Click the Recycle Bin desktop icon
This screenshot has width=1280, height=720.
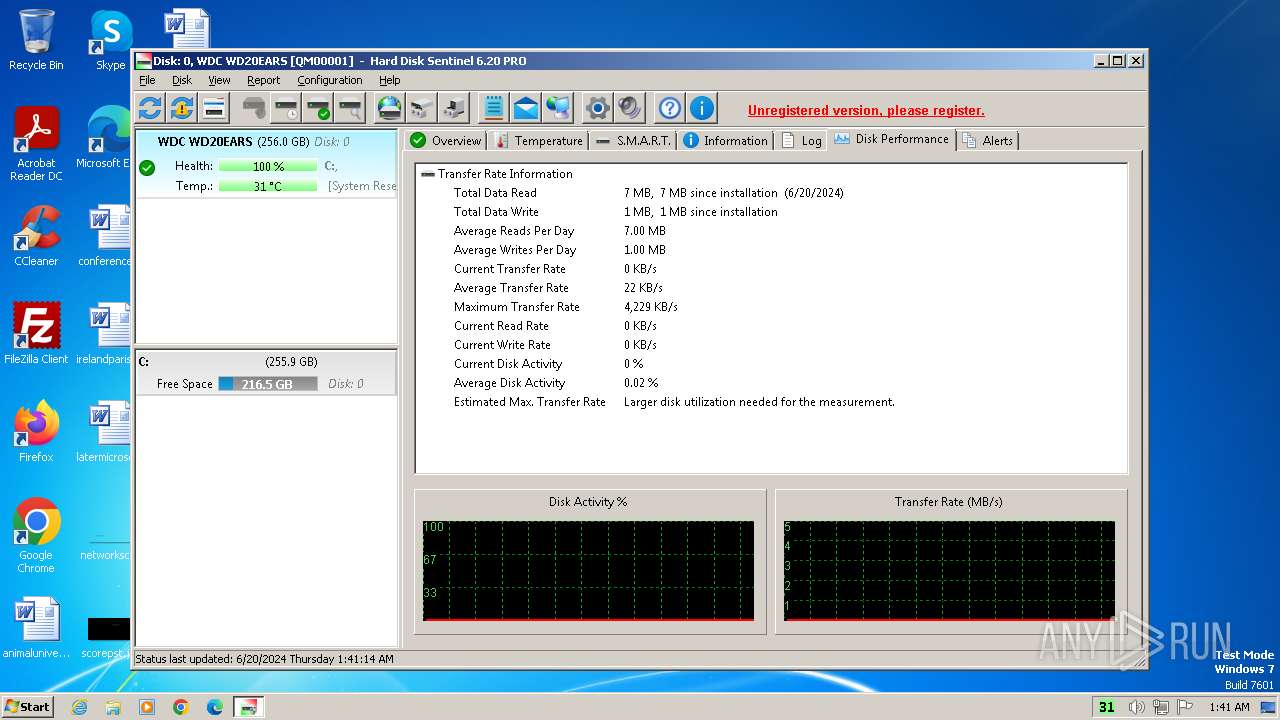coord(36,40)
